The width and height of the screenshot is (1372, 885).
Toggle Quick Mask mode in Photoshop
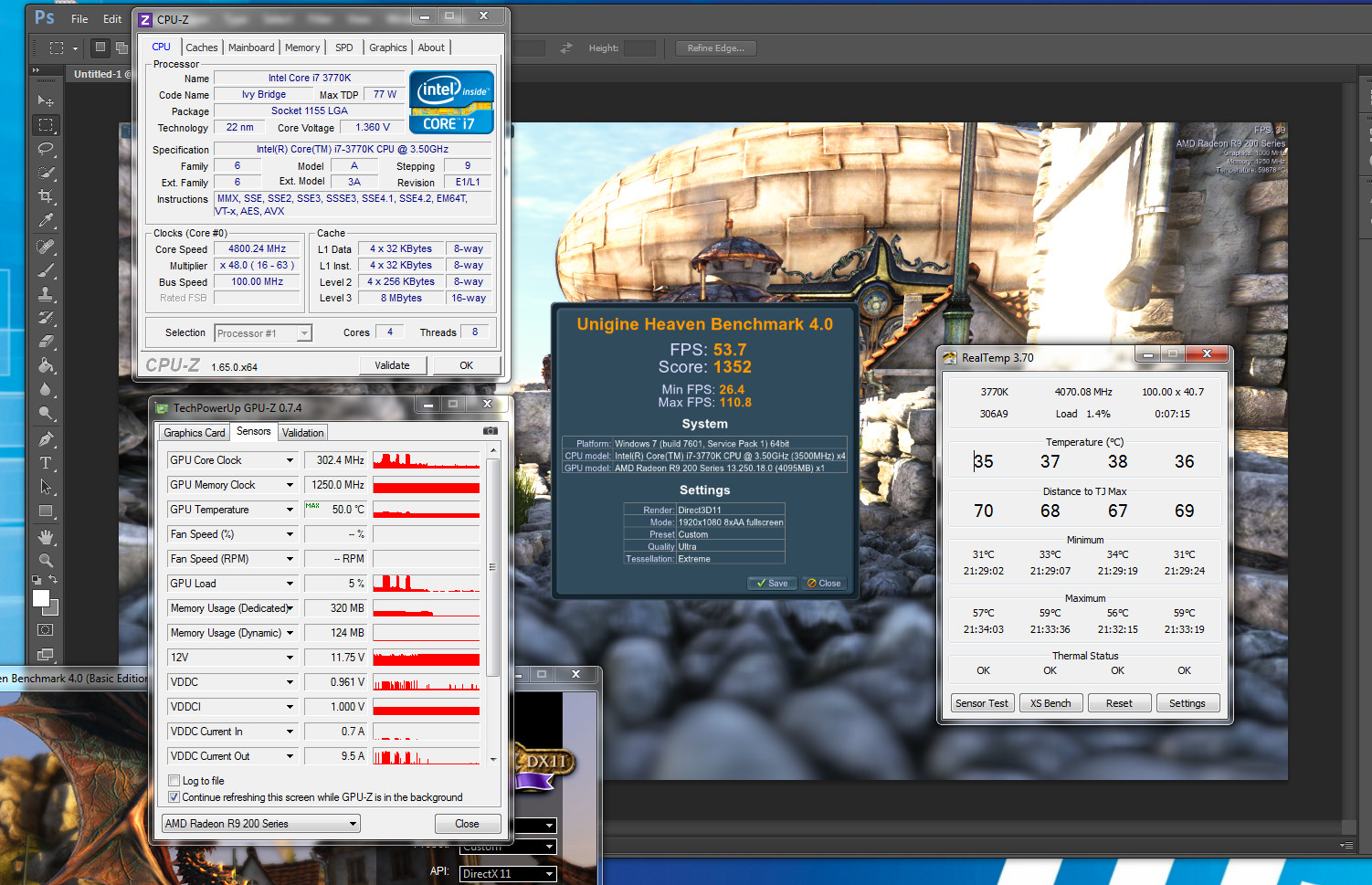pos(46,630)
